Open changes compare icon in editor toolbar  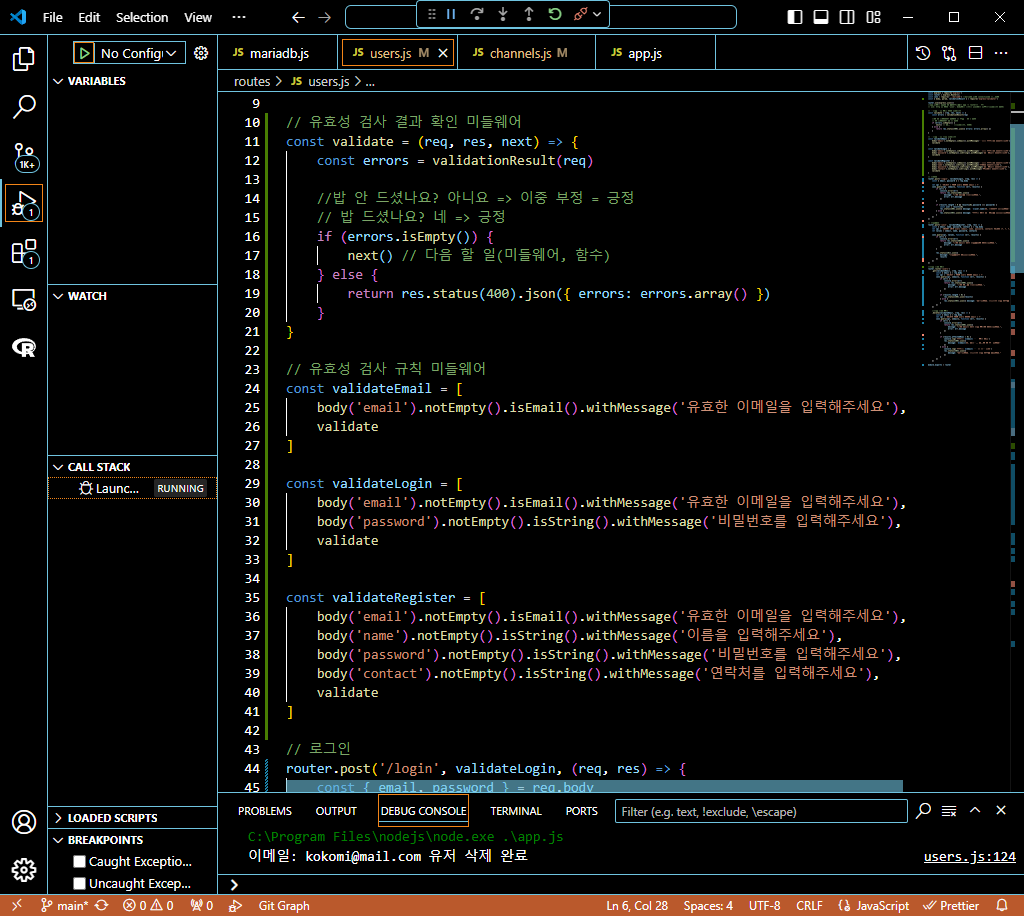[x=949, y=53]
